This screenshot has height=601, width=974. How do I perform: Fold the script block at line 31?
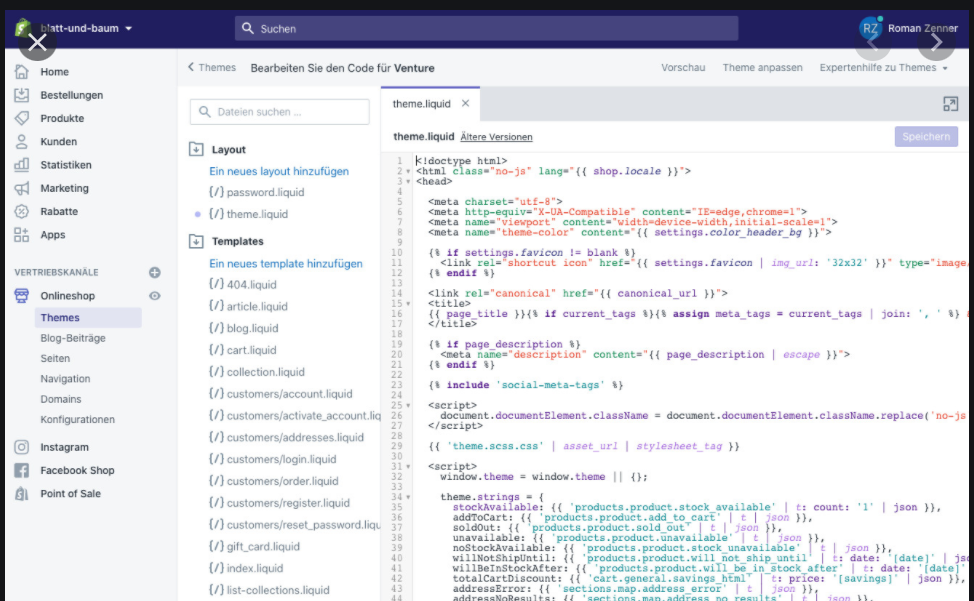pyautogui.click(x=408, y=466)
